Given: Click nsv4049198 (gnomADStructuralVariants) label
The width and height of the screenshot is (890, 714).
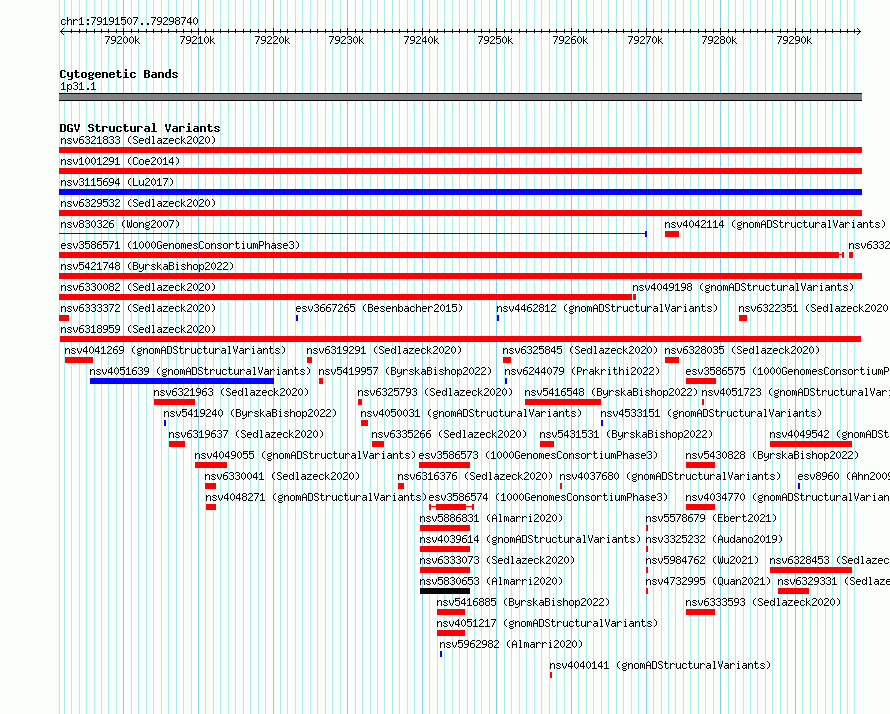Looking at the screenshot, I should [x=743, y=287].
